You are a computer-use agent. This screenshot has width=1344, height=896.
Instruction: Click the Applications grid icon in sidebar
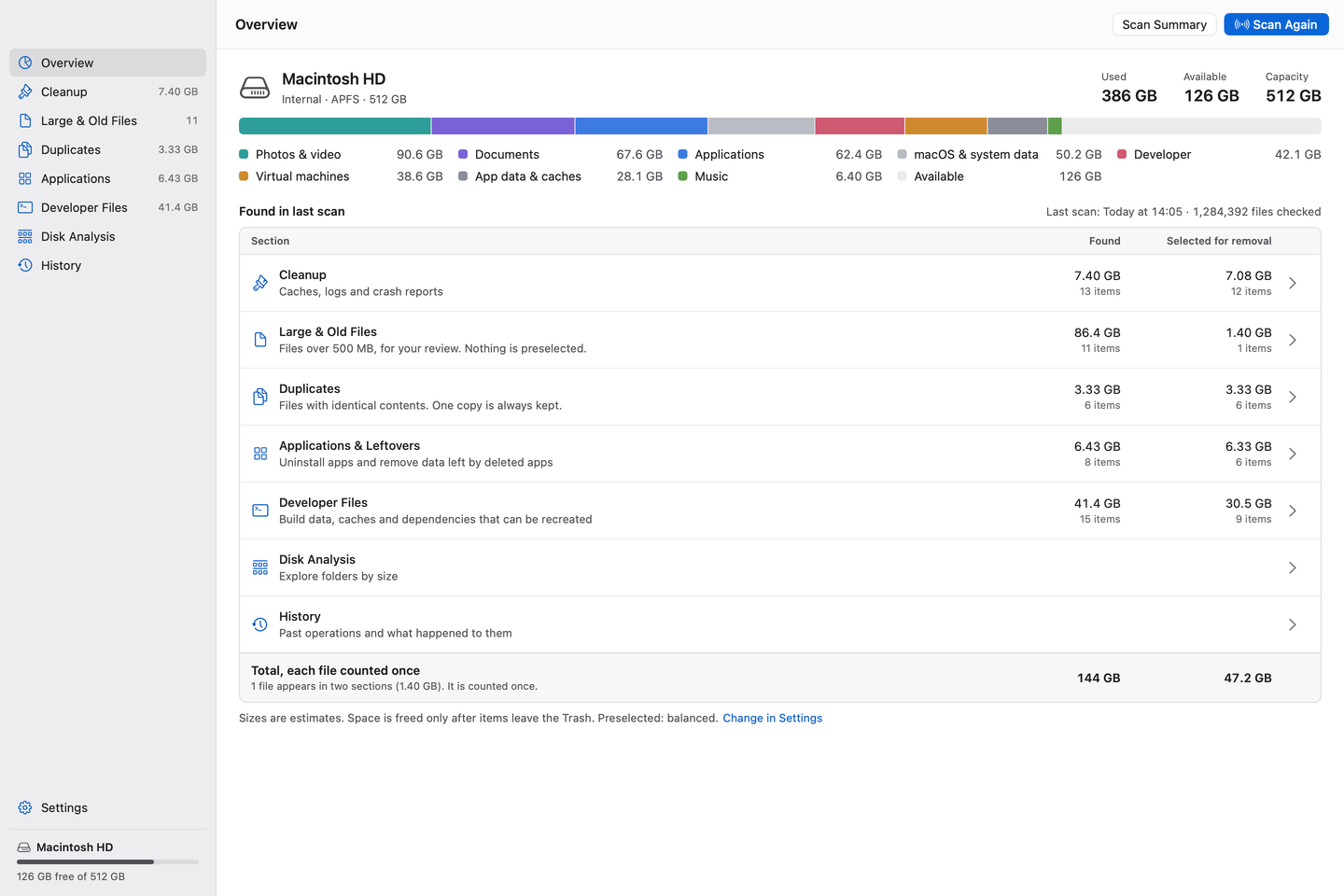point(25,178)
